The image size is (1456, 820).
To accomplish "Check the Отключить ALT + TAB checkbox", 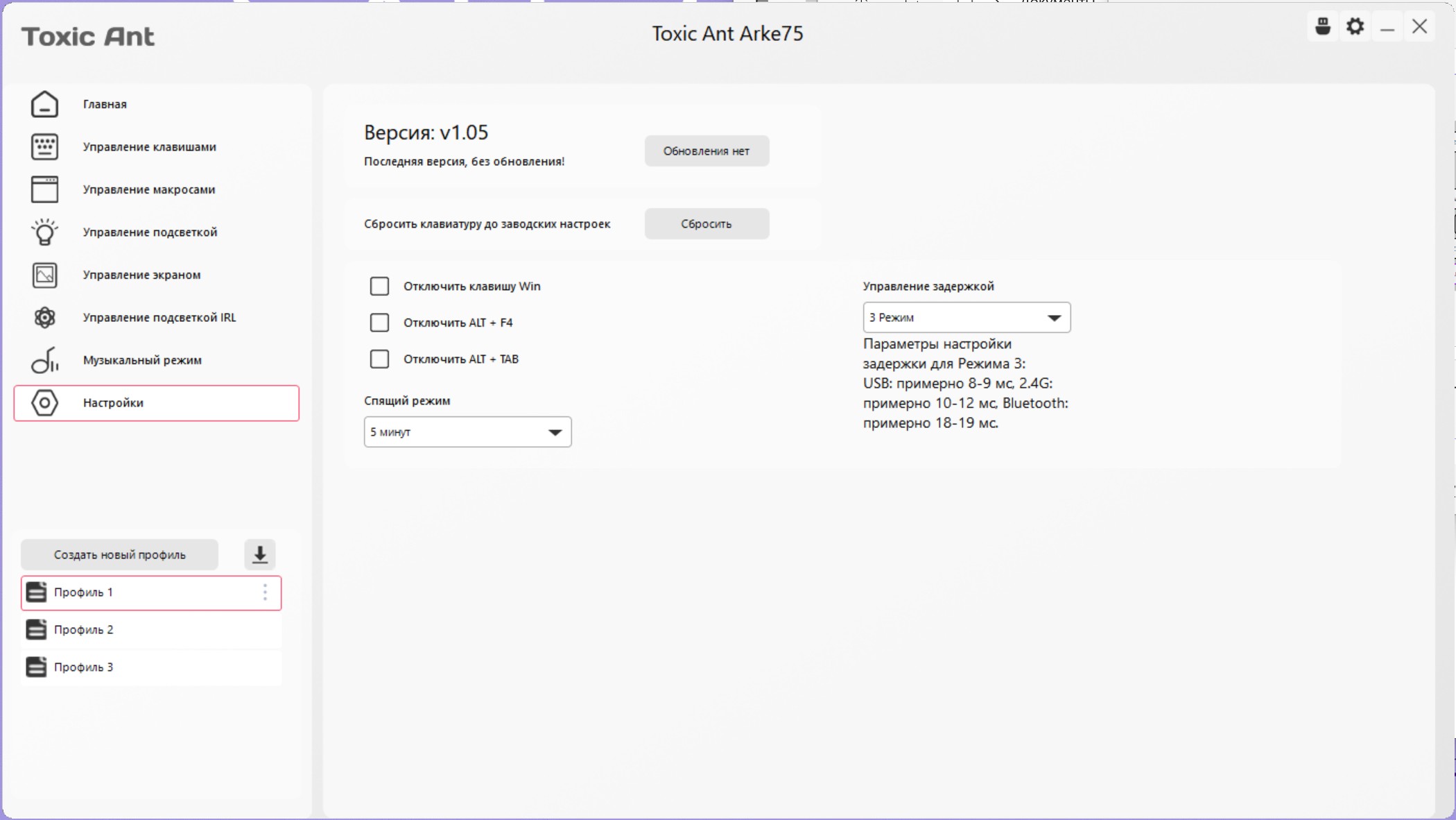I will click(x=379, y=359).
